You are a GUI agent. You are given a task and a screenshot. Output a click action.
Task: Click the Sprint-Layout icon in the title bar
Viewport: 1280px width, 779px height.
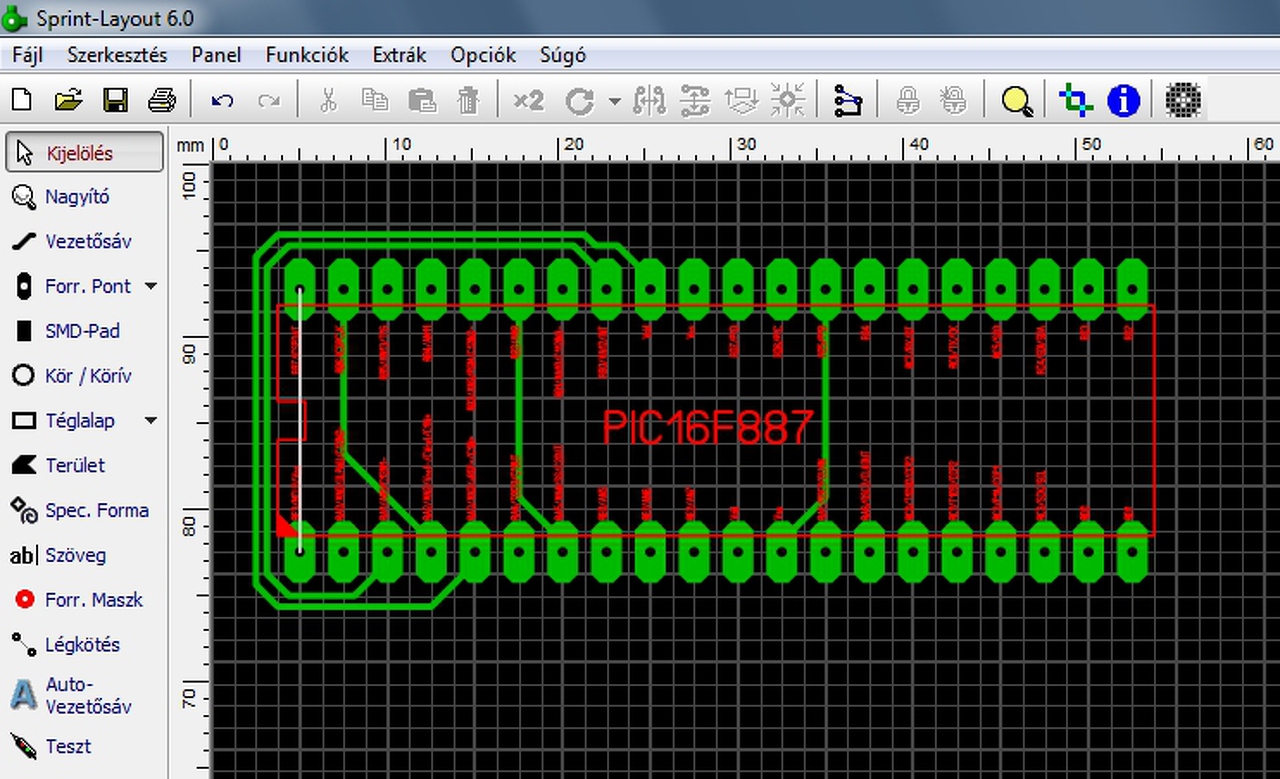click(16, 18)
